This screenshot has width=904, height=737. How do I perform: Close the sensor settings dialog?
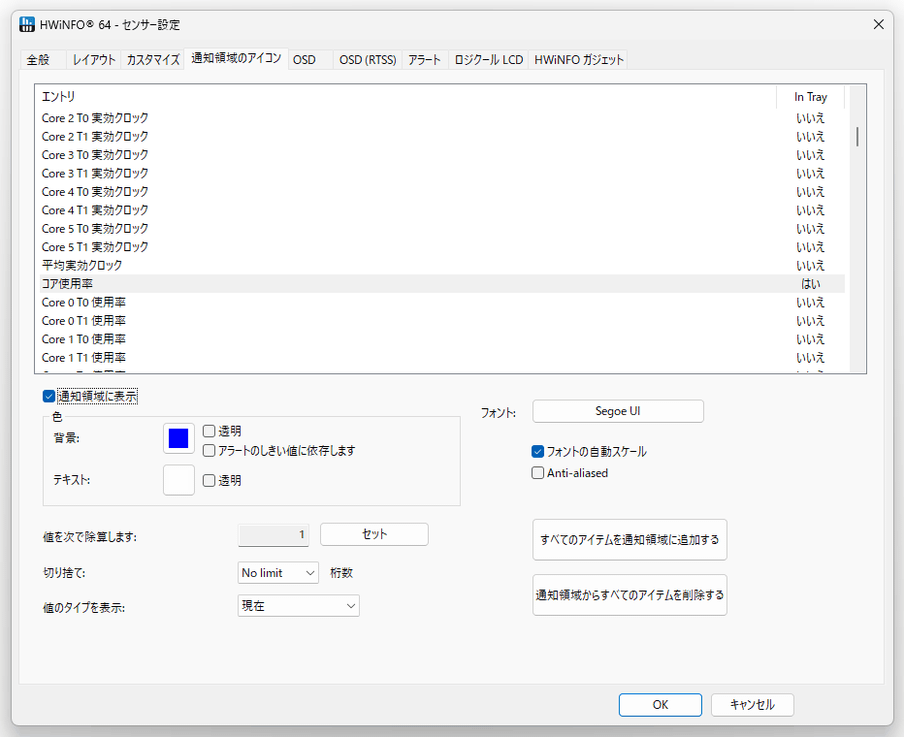point(878,24)
